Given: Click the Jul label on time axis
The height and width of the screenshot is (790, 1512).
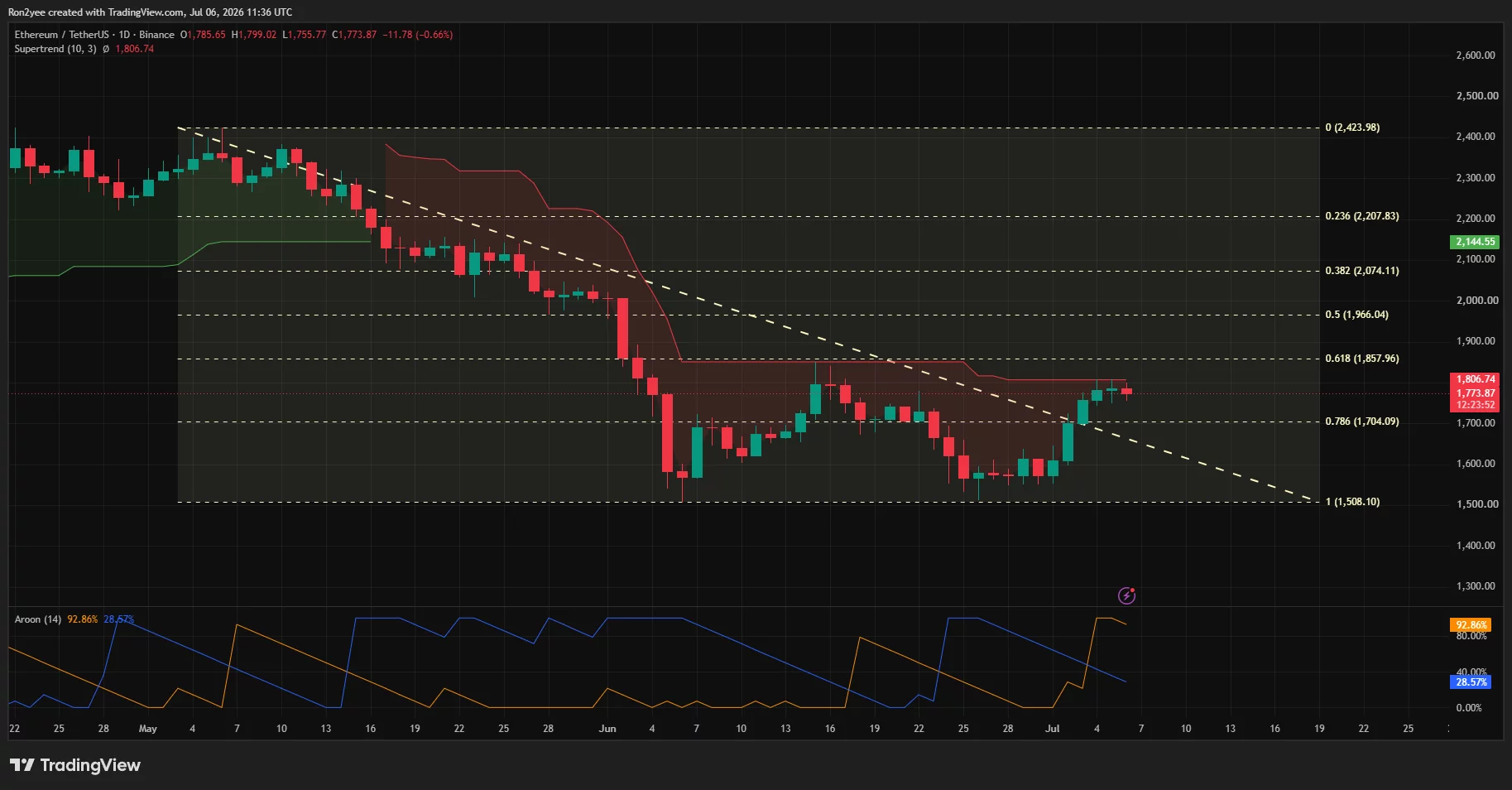Looking at the screenshot, I should tap(1052, 729).
